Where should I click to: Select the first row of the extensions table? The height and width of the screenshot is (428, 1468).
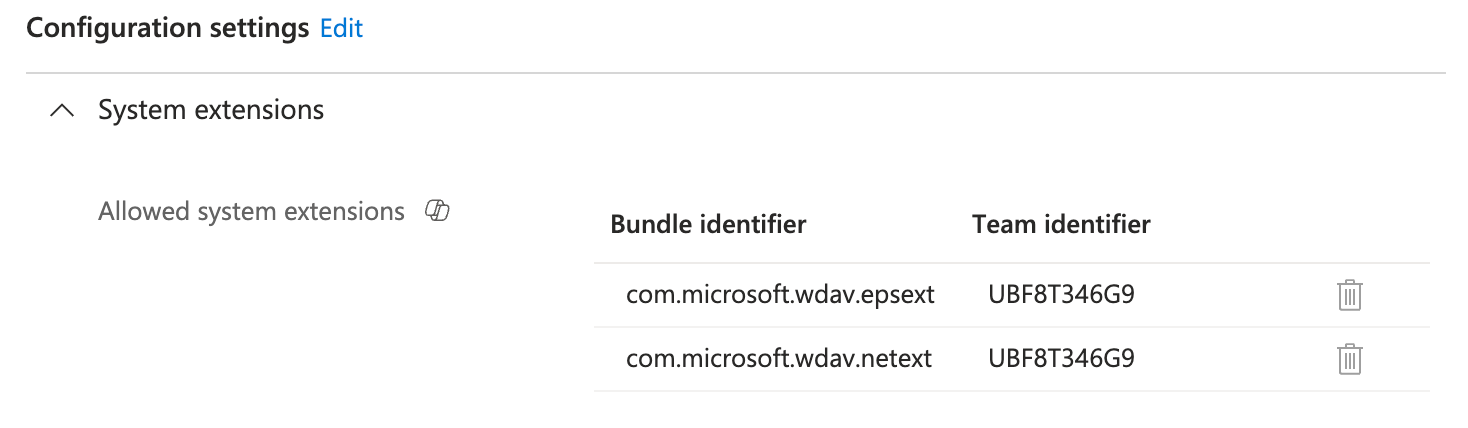[x=1200, y=295]
